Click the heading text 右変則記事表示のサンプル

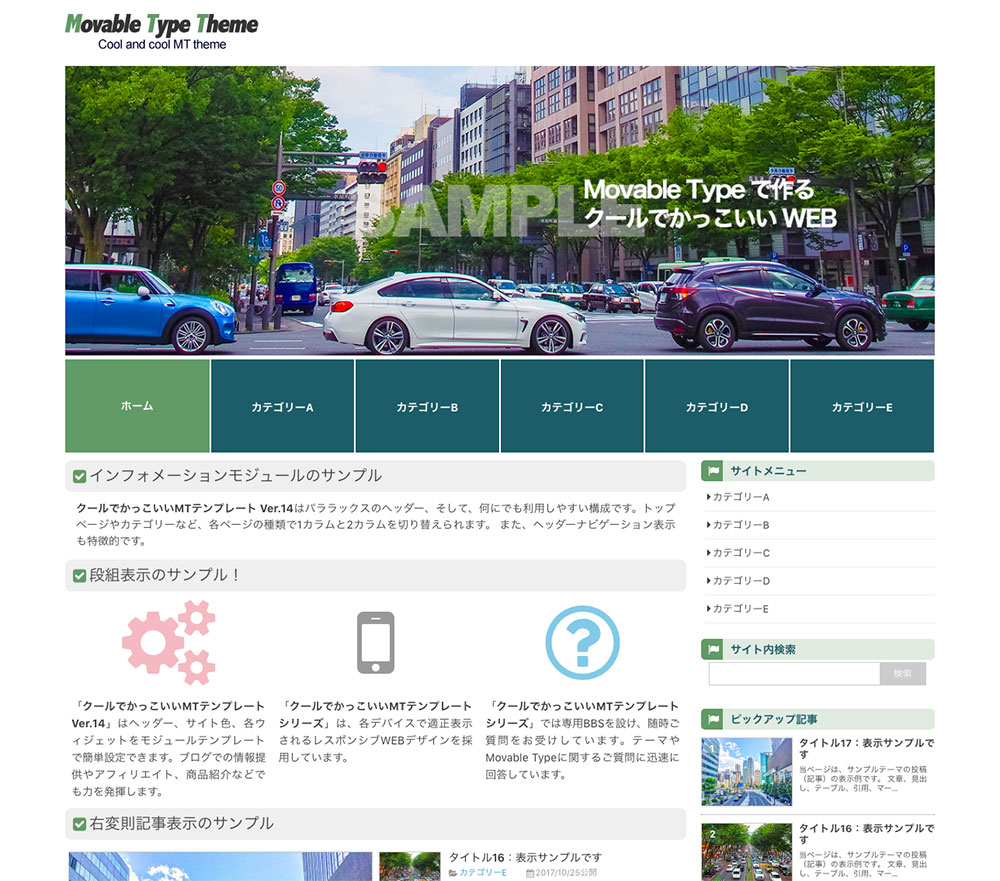(182, 824)
